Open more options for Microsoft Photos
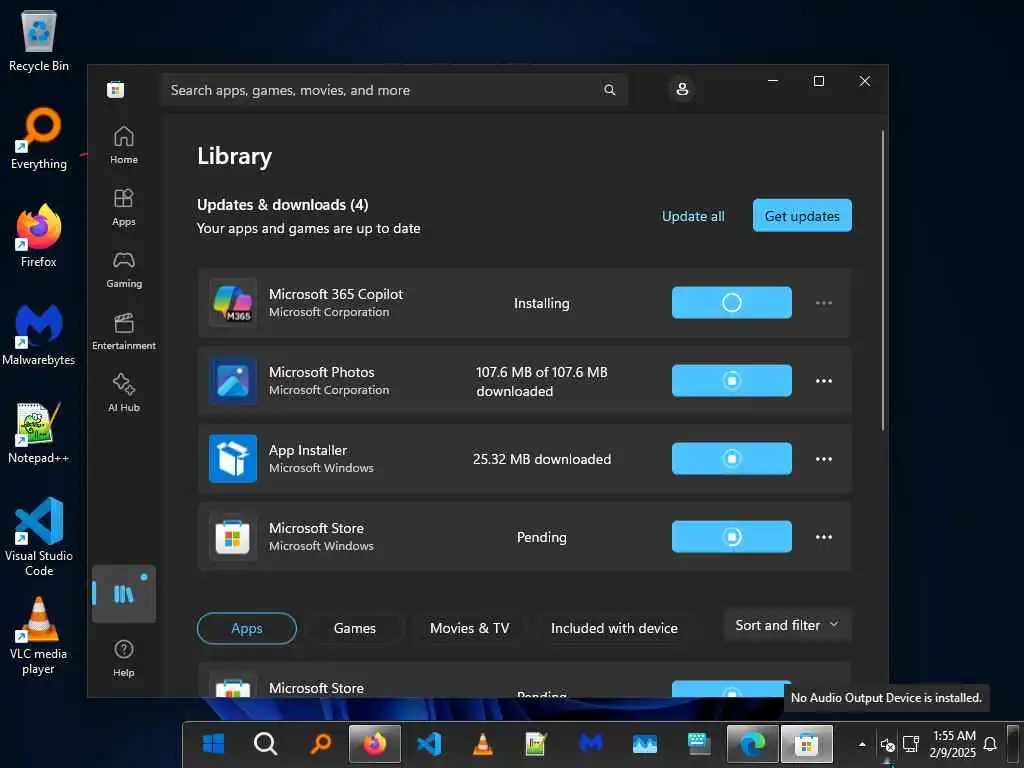The height and width of the screenshot is (768, 1024). pos(824,381)
